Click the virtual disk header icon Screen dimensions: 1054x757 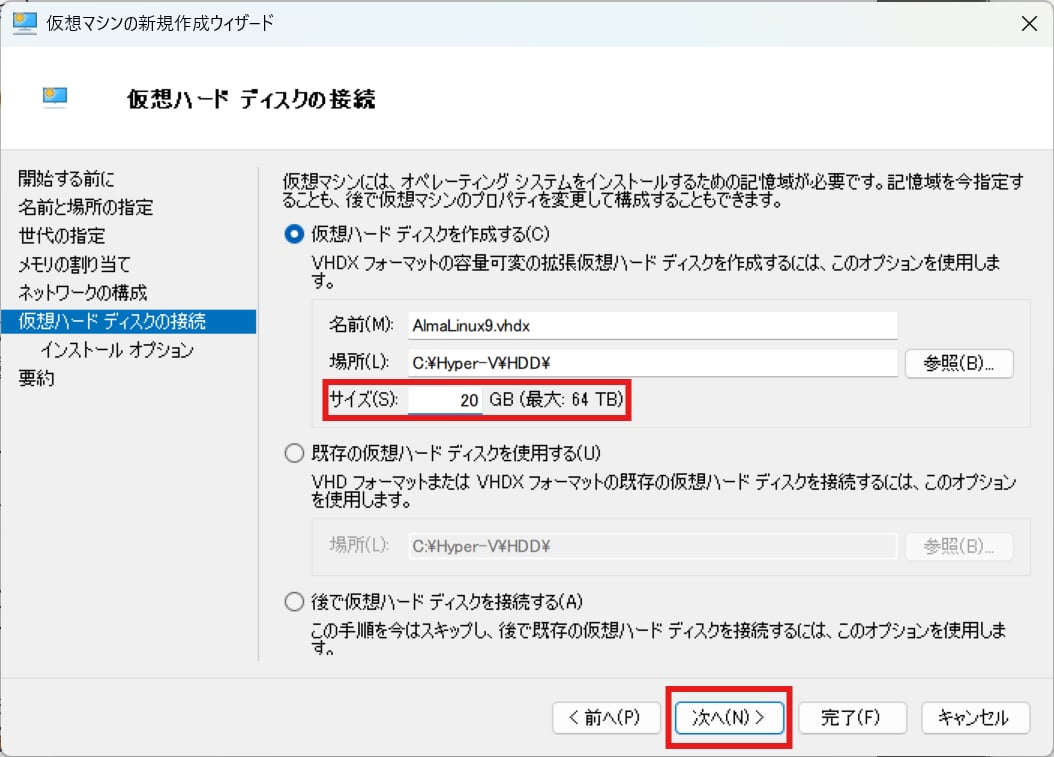click(55, 97)
